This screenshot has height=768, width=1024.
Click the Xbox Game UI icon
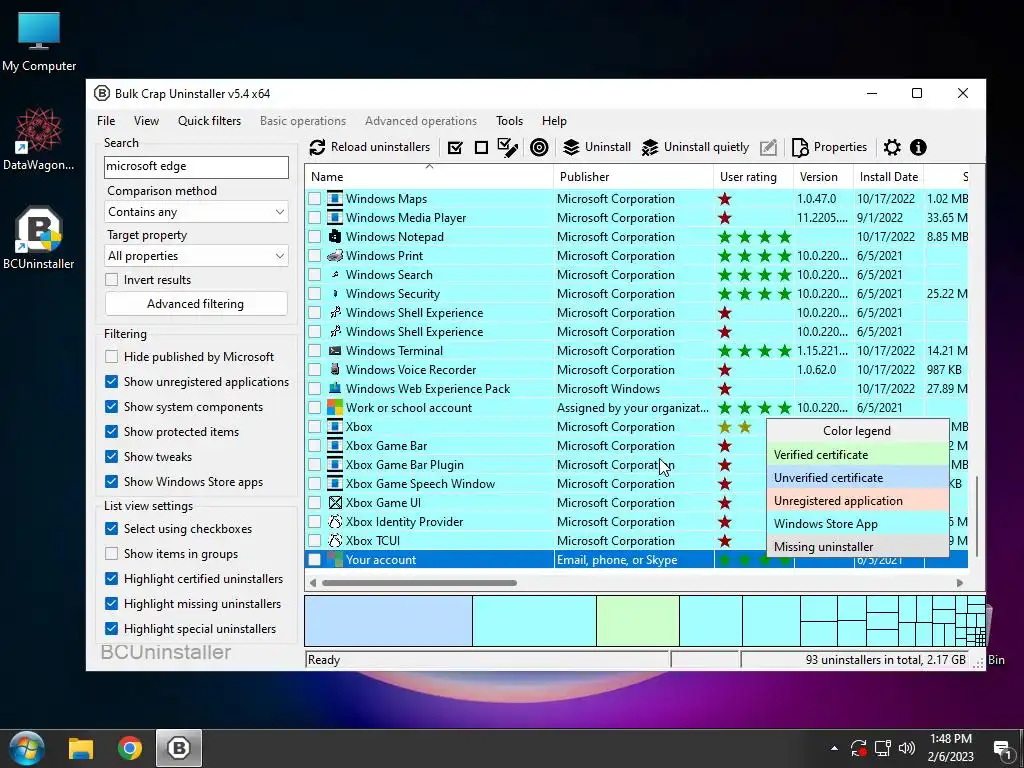[335, 503]
